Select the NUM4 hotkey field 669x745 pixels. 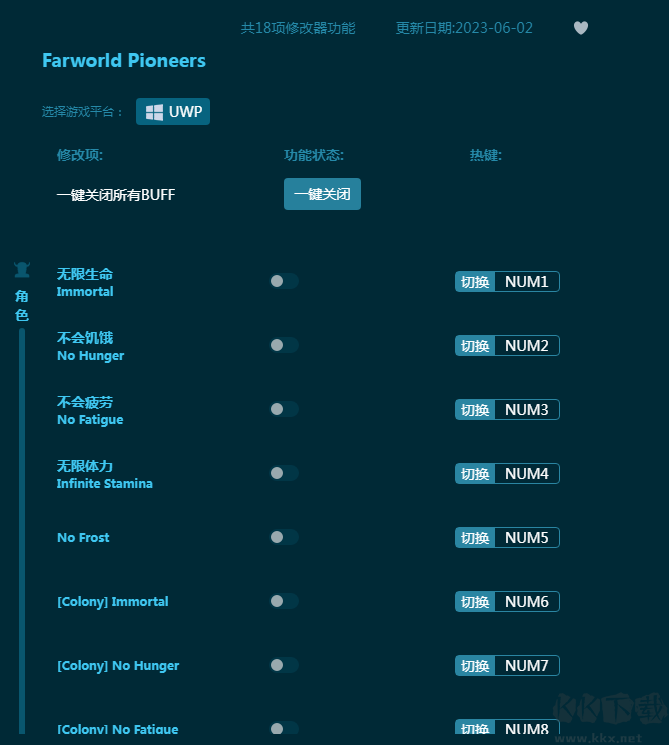[527, 474]
